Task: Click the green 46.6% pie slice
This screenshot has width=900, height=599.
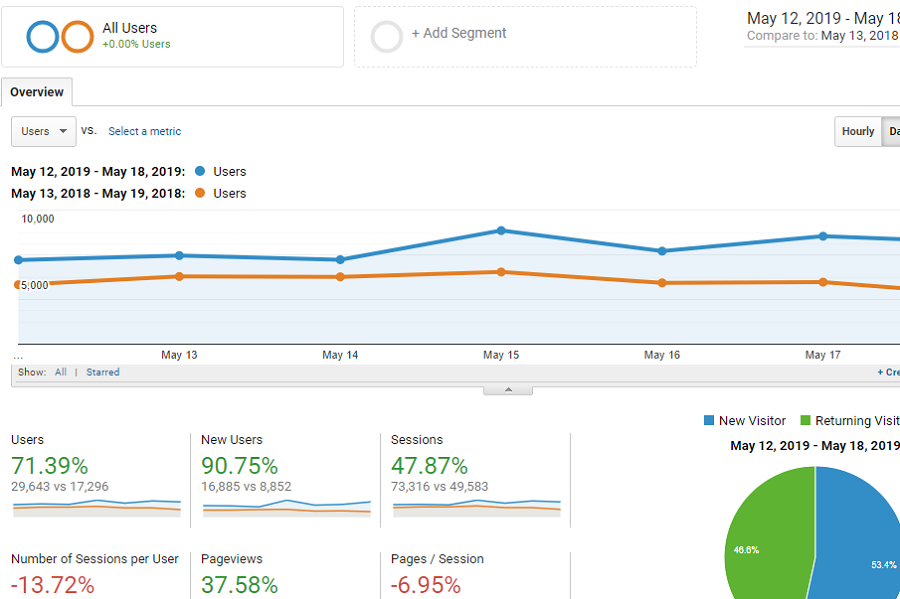Action: click(769, 534)
